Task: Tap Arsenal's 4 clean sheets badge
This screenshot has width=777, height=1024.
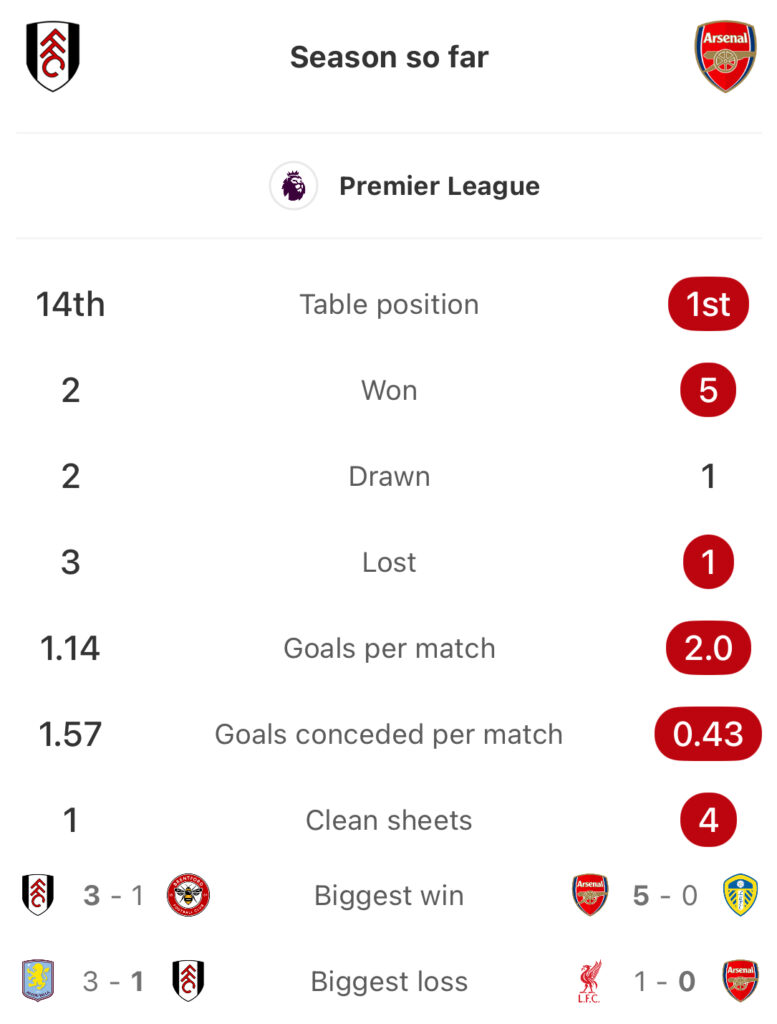Action: click(x=708, y=820)
